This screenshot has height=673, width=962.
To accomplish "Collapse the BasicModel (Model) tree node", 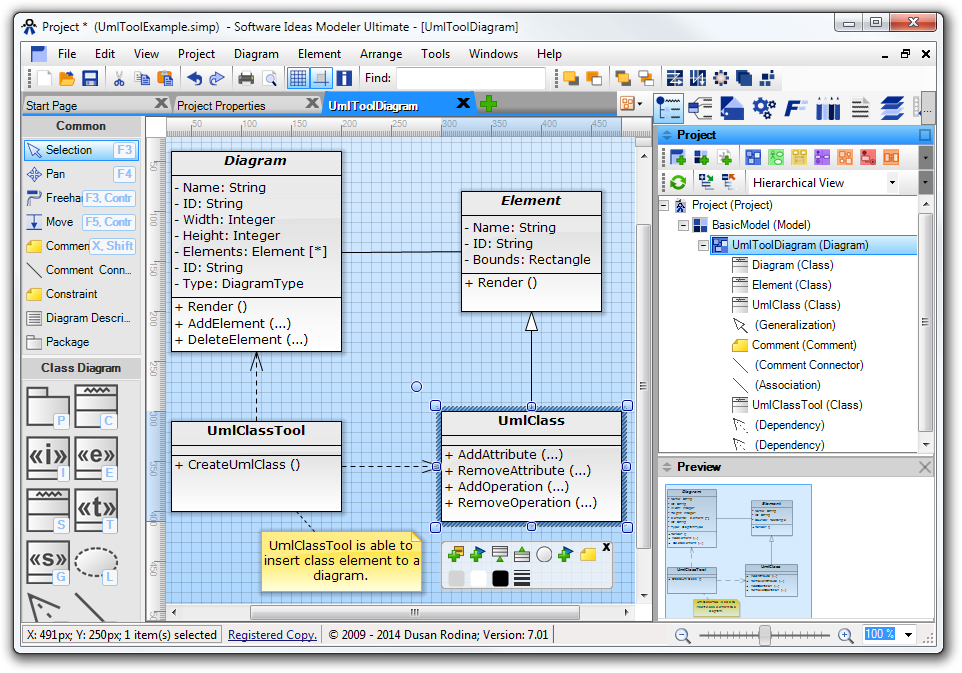I will 683,225.
